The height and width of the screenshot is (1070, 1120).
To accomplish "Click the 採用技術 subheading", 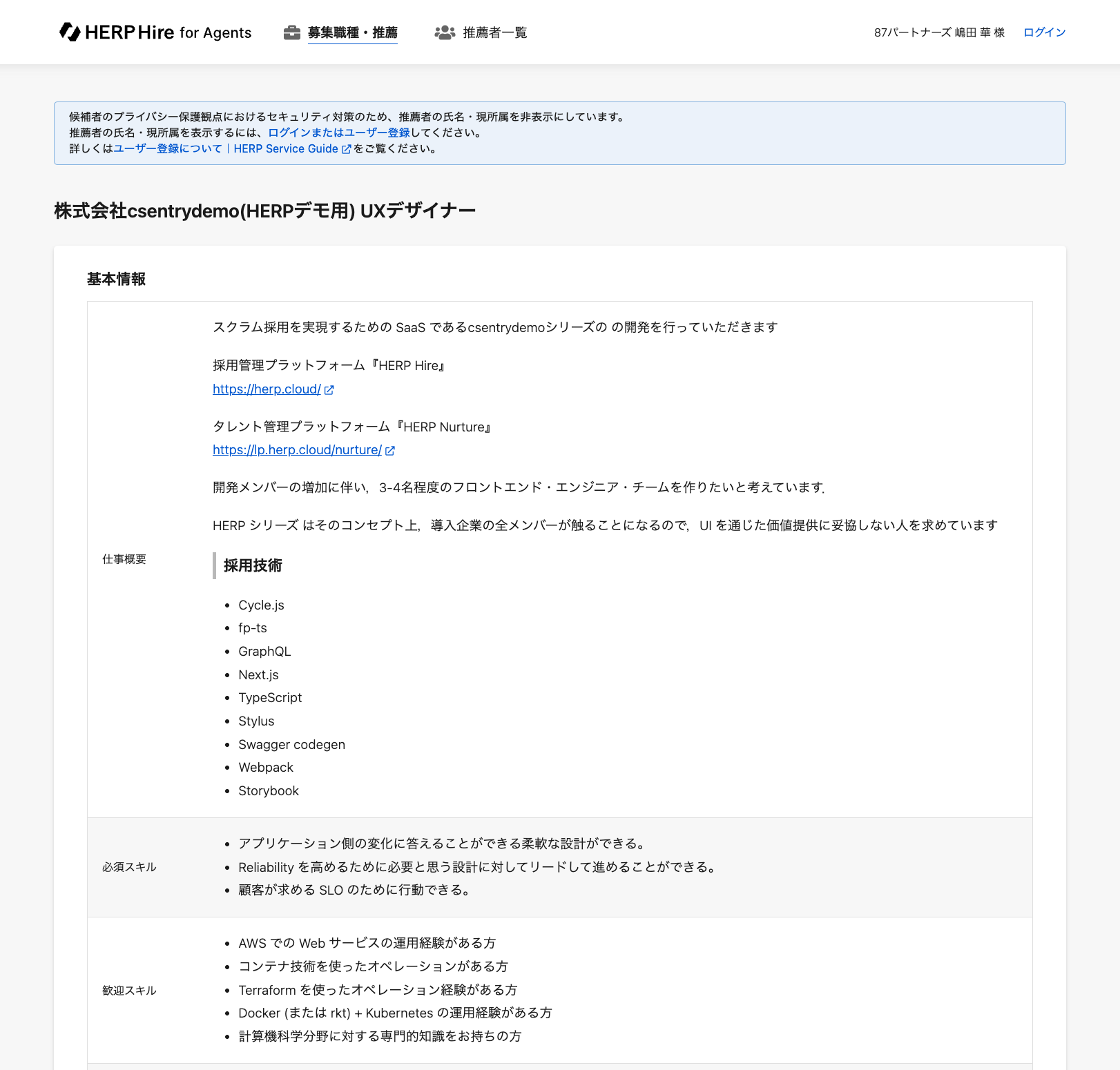I will coord(253,565).
